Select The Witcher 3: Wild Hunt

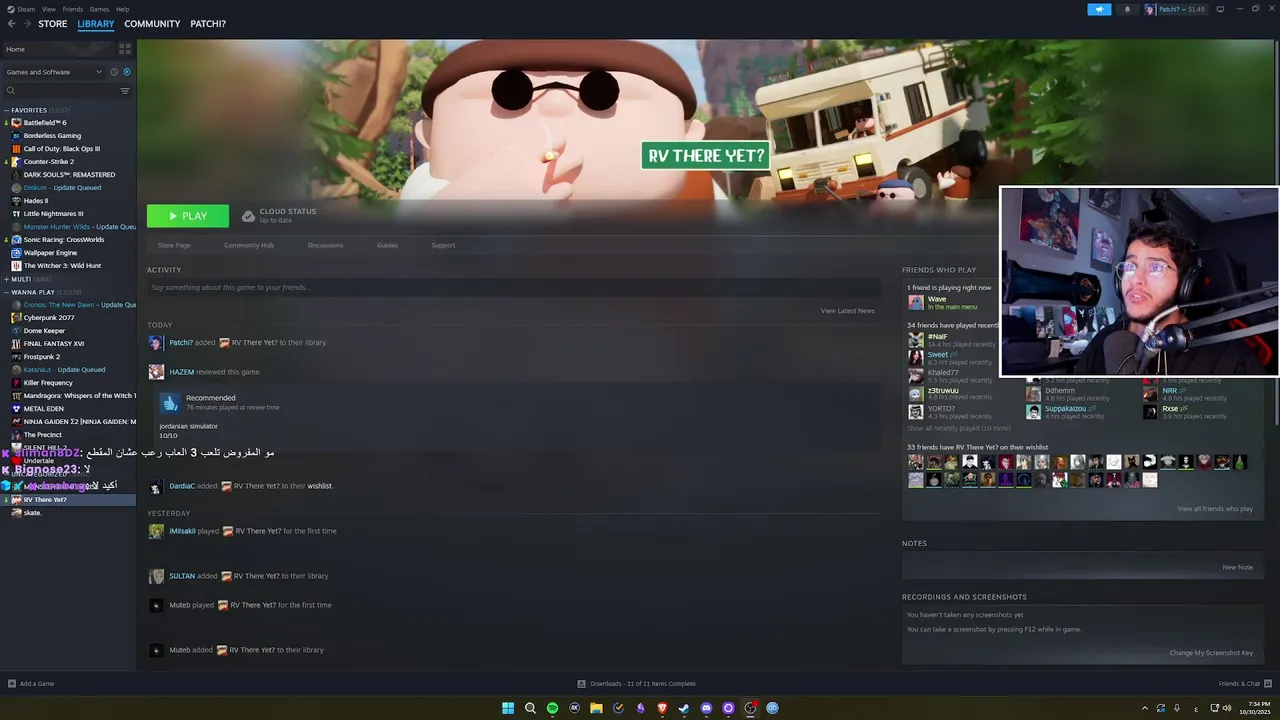click(62, 266)
